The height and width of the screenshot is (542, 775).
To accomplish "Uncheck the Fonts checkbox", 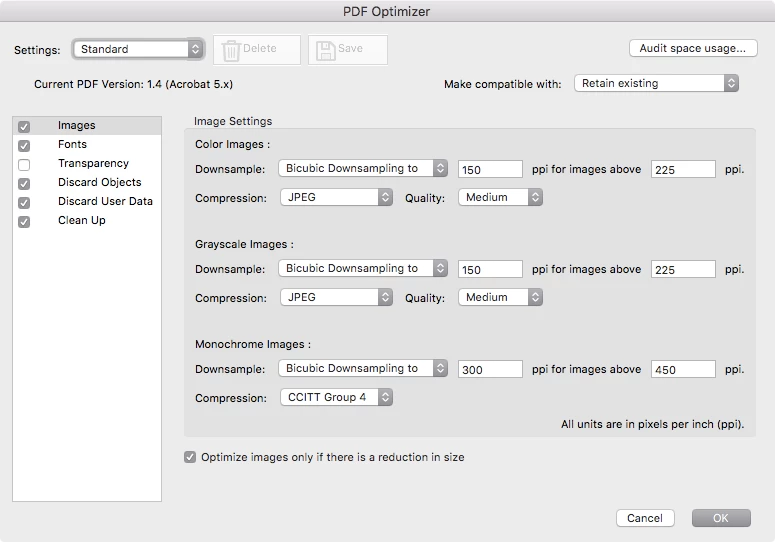I will point(24,146).
